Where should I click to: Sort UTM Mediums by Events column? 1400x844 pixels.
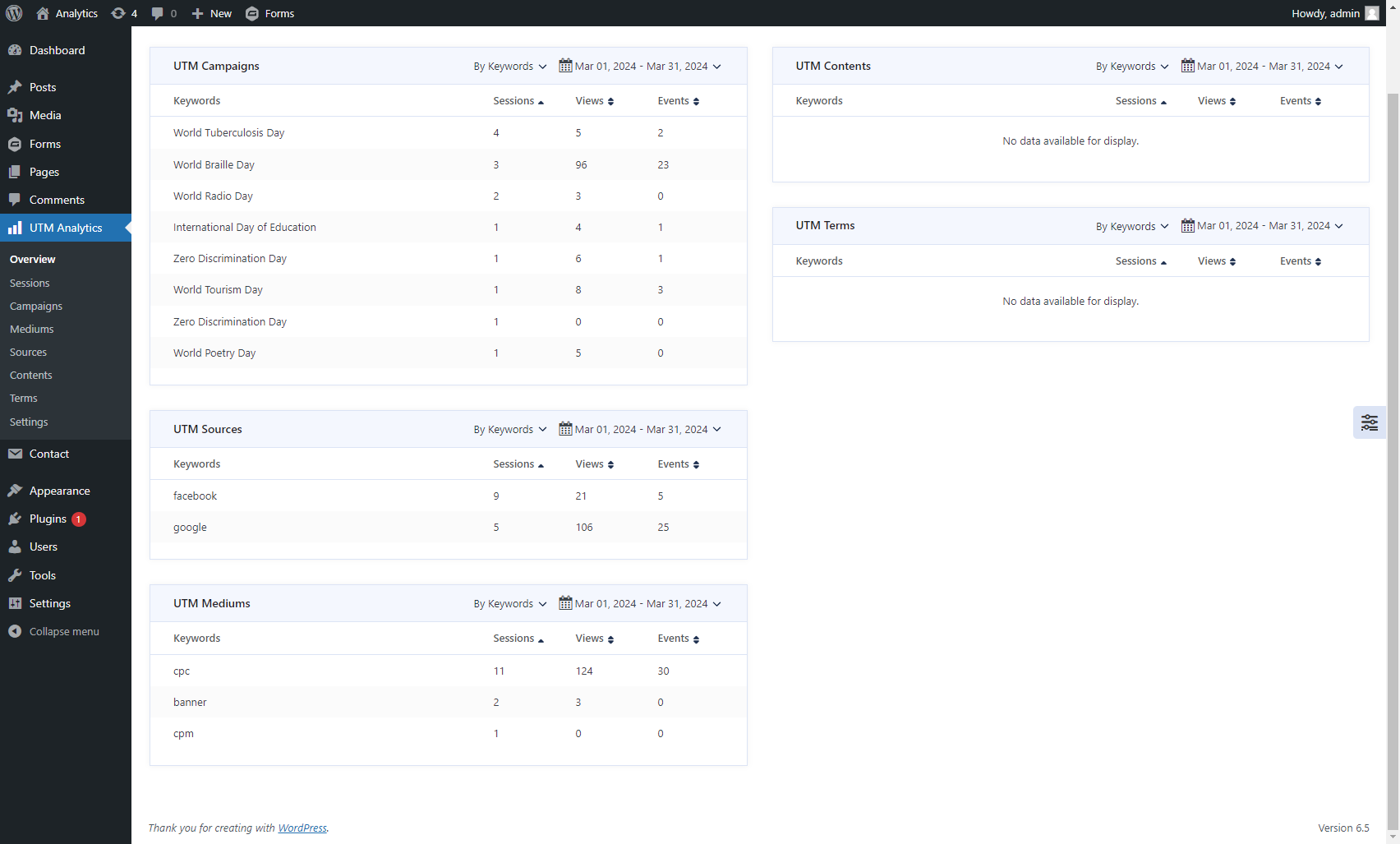click(678, 639)
